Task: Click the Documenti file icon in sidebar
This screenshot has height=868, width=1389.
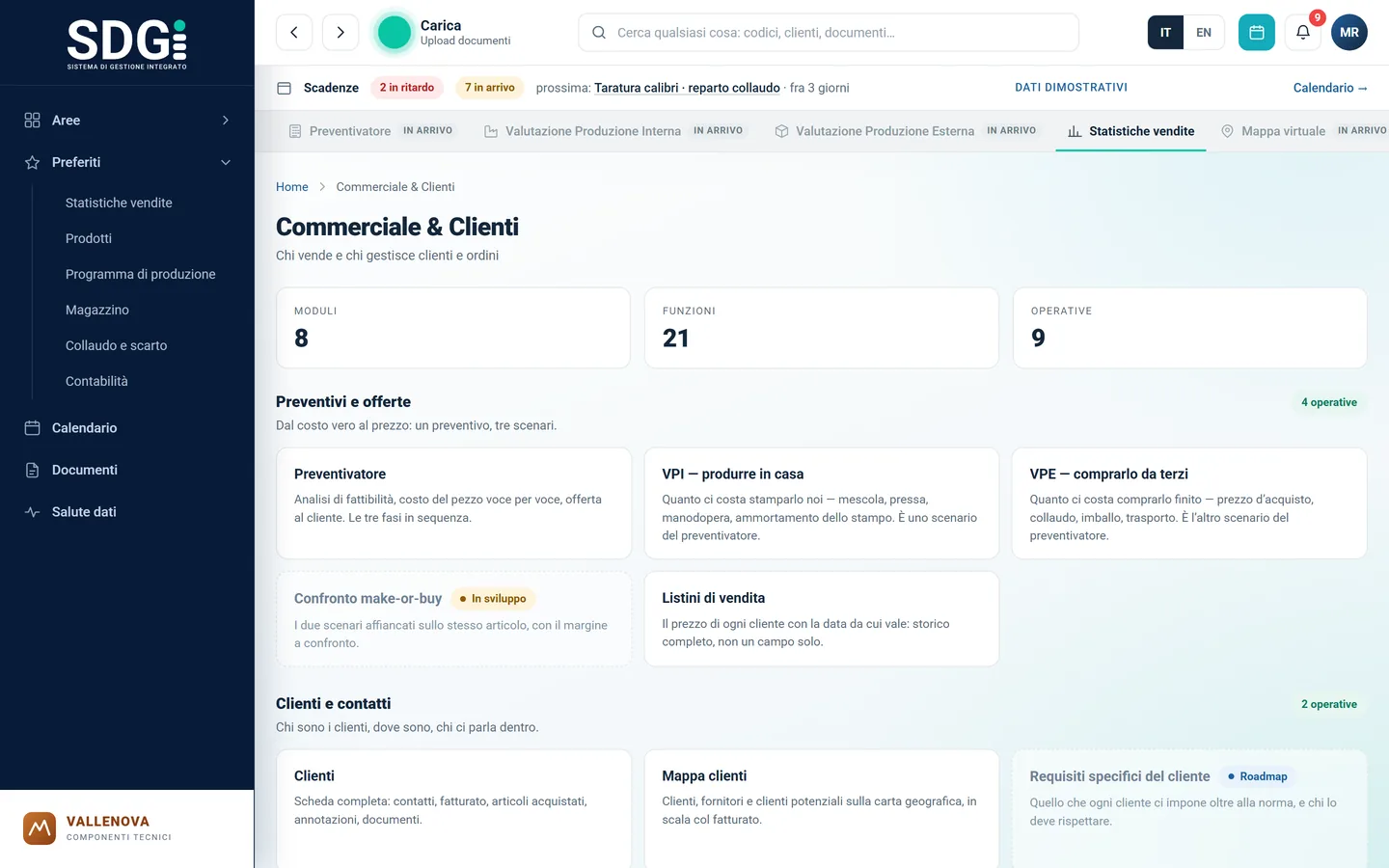Action: pyautogui.click(x=32, y=471)
